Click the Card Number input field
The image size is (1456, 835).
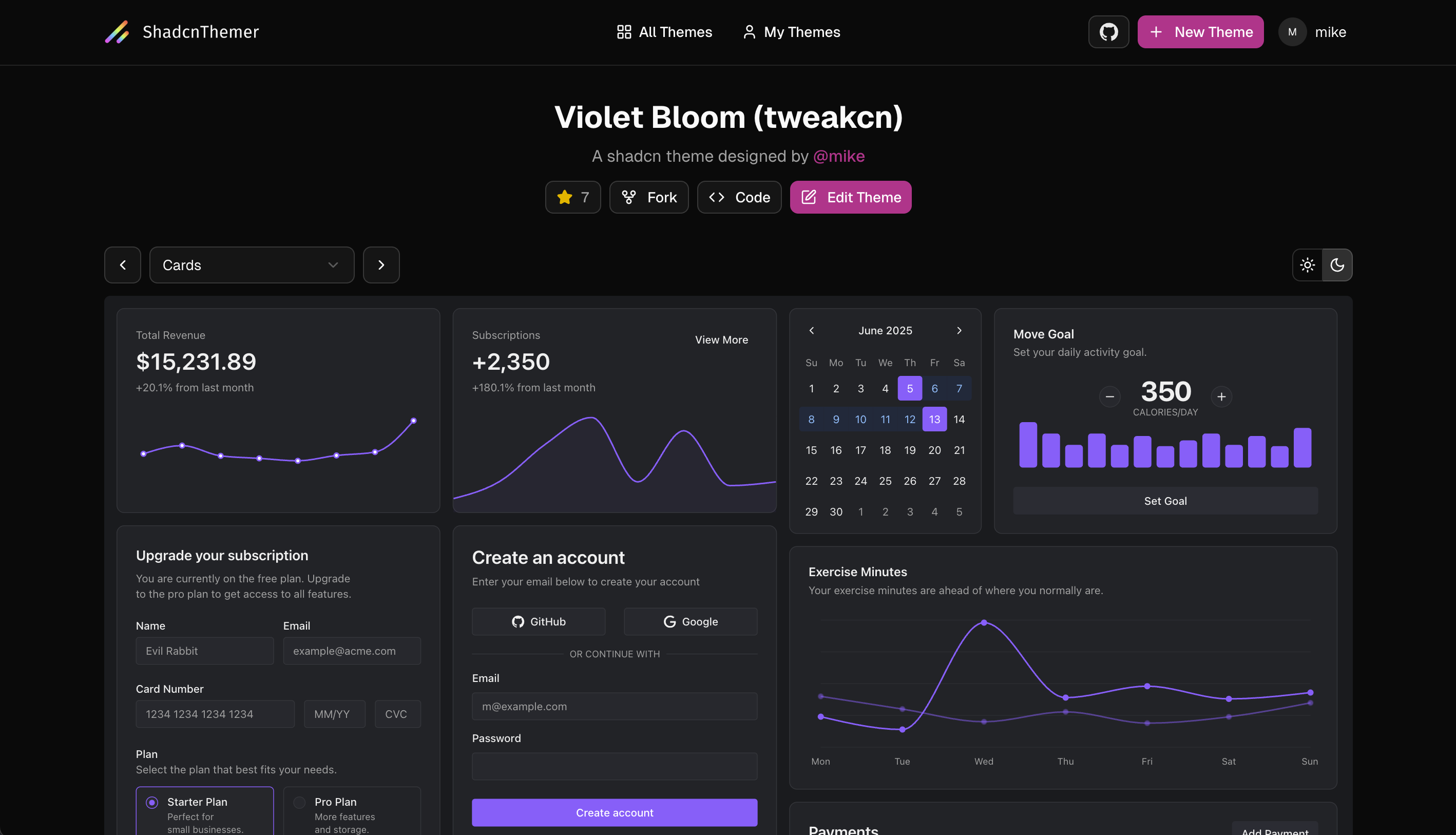coord(215,714)
